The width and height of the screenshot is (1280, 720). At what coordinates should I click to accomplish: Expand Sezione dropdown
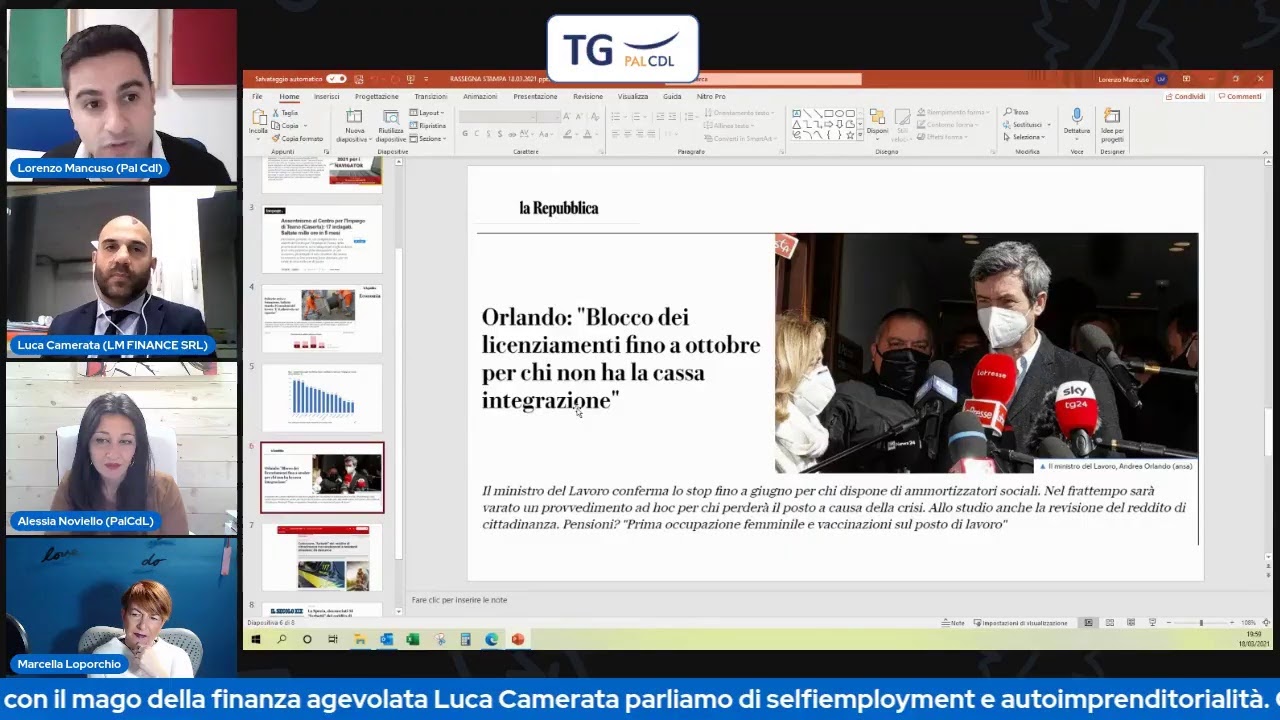(x=428, y=138)
